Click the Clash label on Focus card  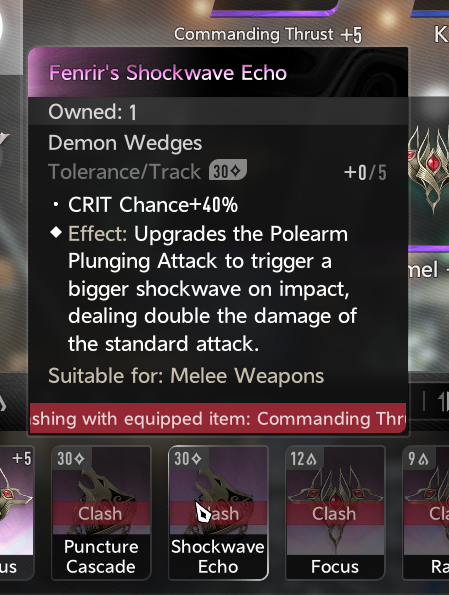click(x=334, y=513)
